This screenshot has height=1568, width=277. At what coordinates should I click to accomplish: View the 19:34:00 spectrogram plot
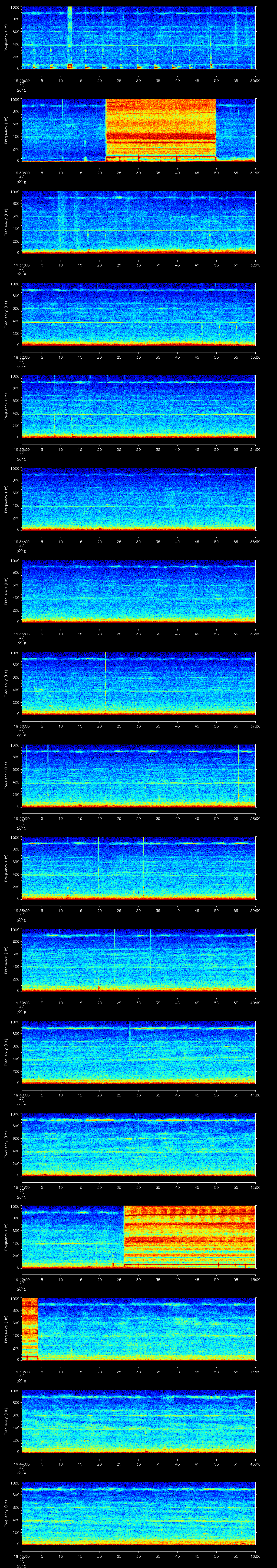point(138,499)
